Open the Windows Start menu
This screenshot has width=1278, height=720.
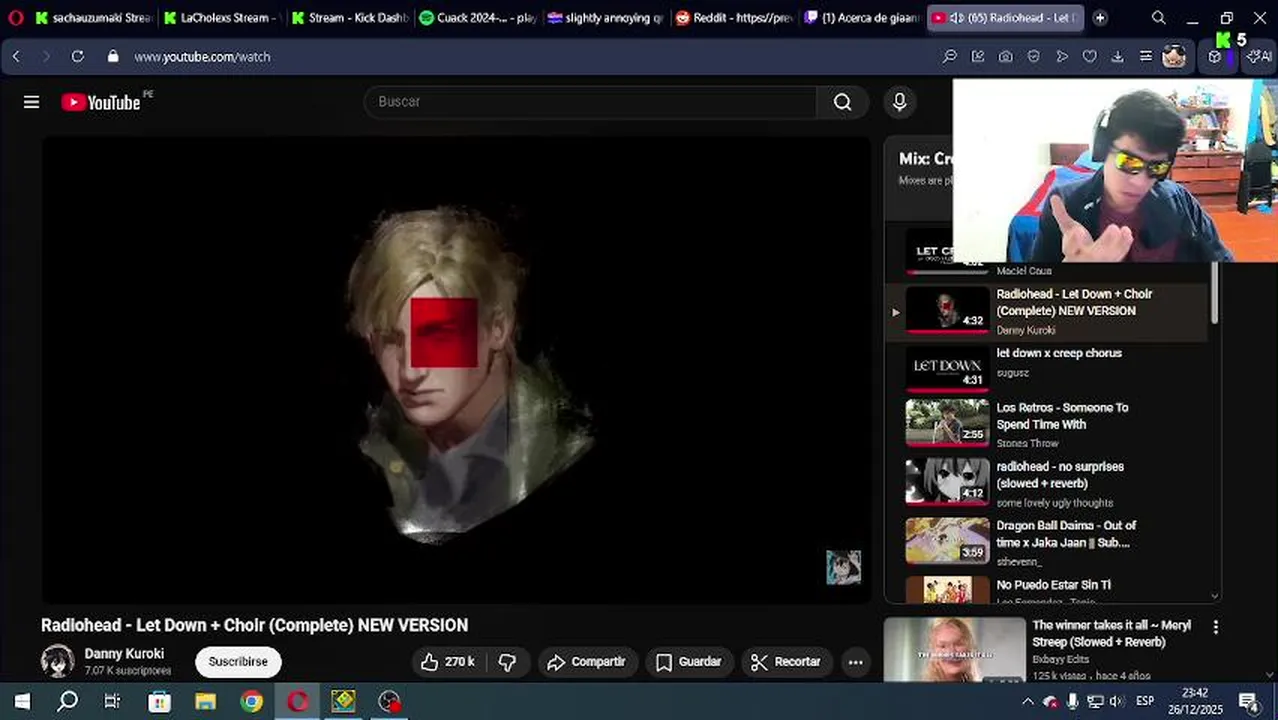(22, 701)
